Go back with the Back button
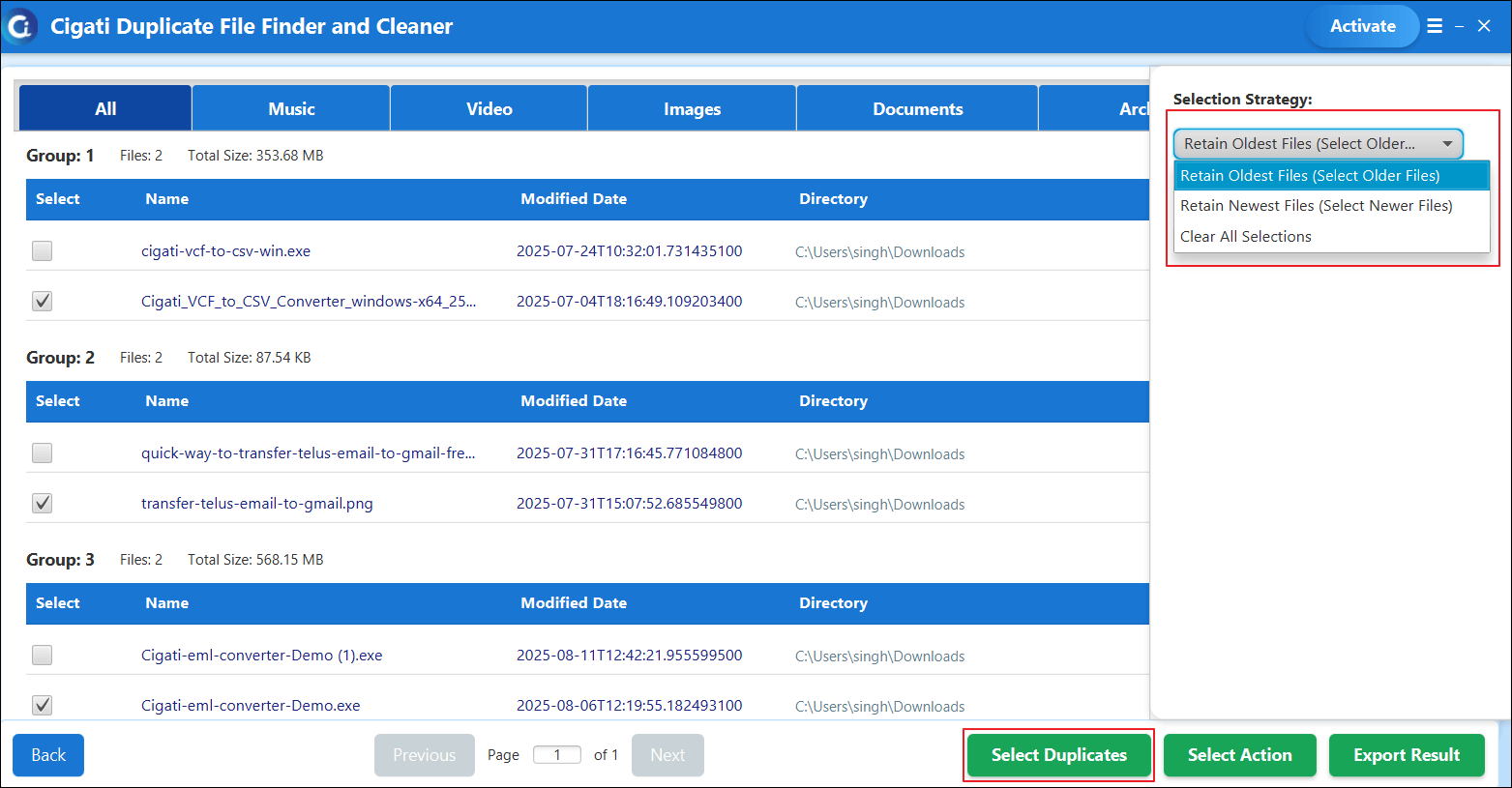The width and height of the screenshot is (1512, 788). [x=48, y=755]
